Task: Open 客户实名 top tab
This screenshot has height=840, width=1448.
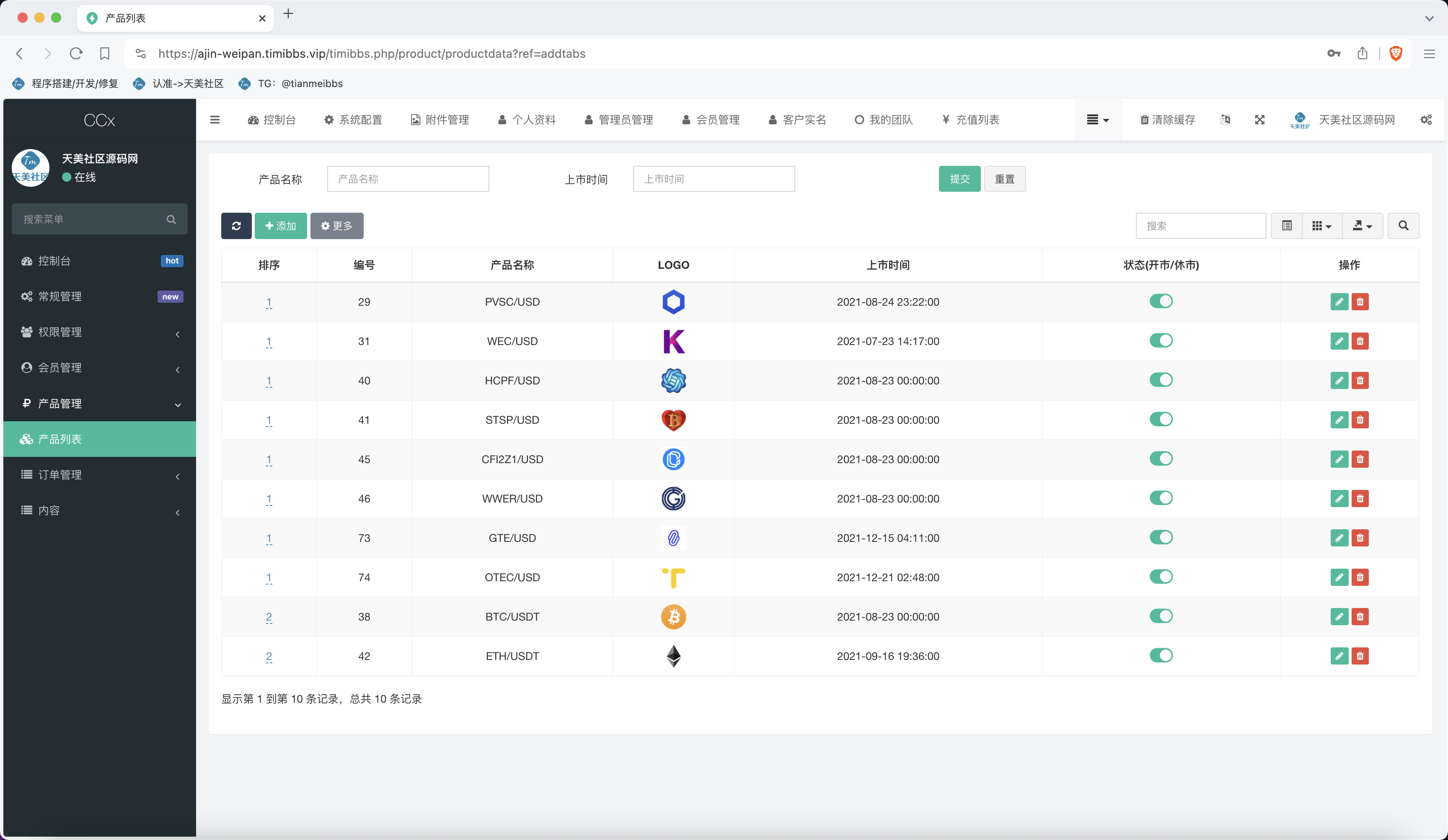Action: click(797, 119)
